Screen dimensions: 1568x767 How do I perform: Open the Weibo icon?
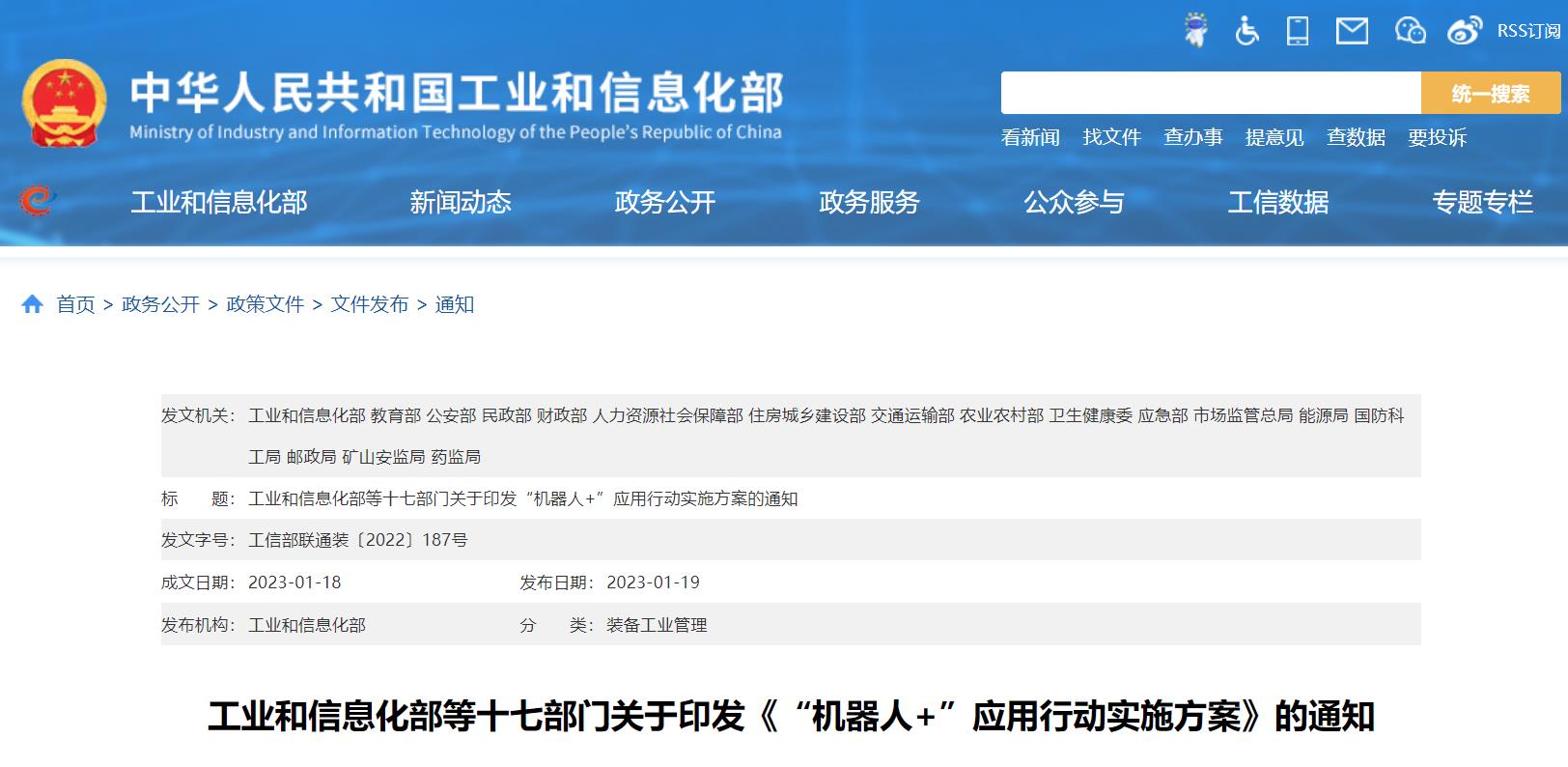[x=1465, y=31]
